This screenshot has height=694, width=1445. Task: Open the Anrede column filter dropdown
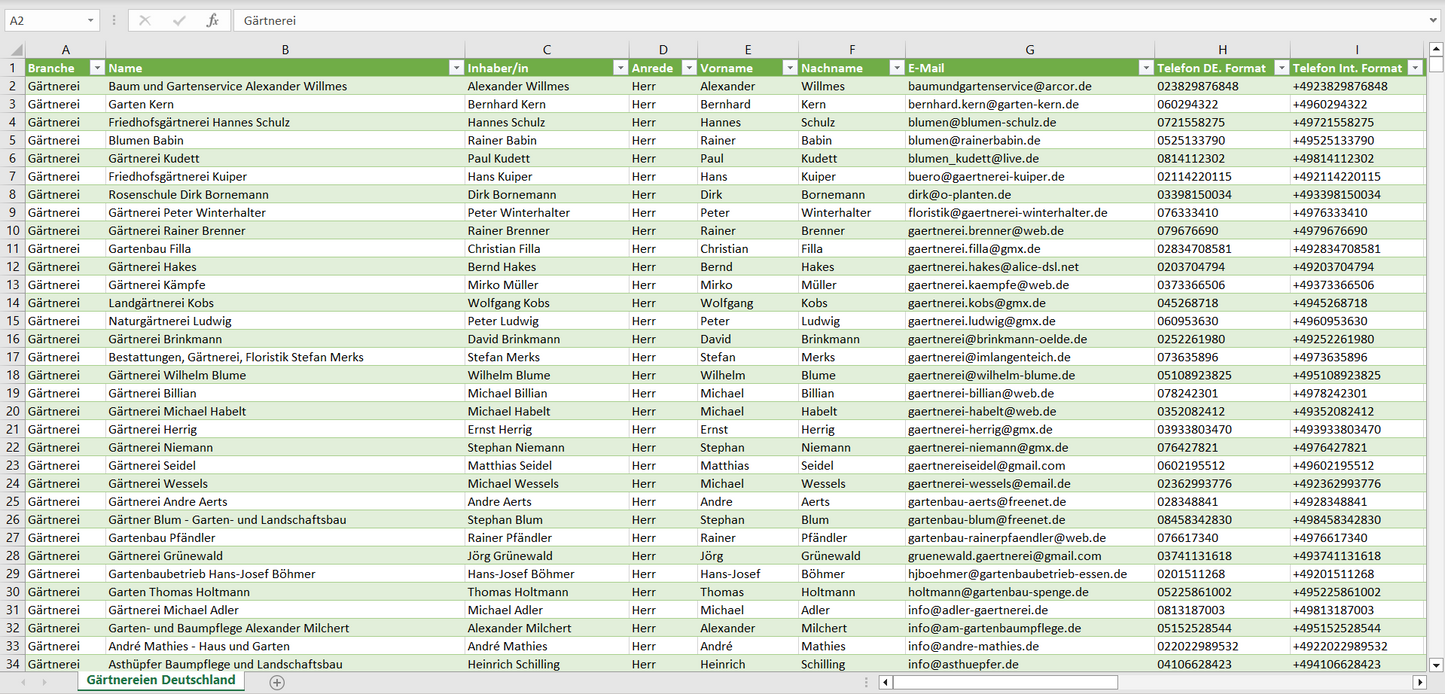[688, 68]
